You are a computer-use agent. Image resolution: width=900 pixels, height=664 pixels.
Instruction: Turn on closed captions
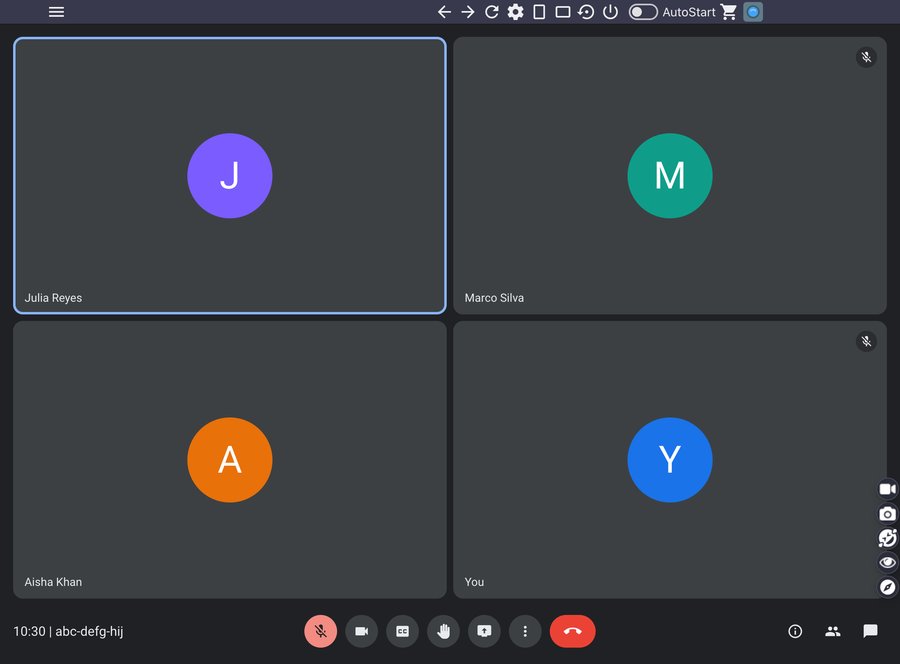point(402,631)
